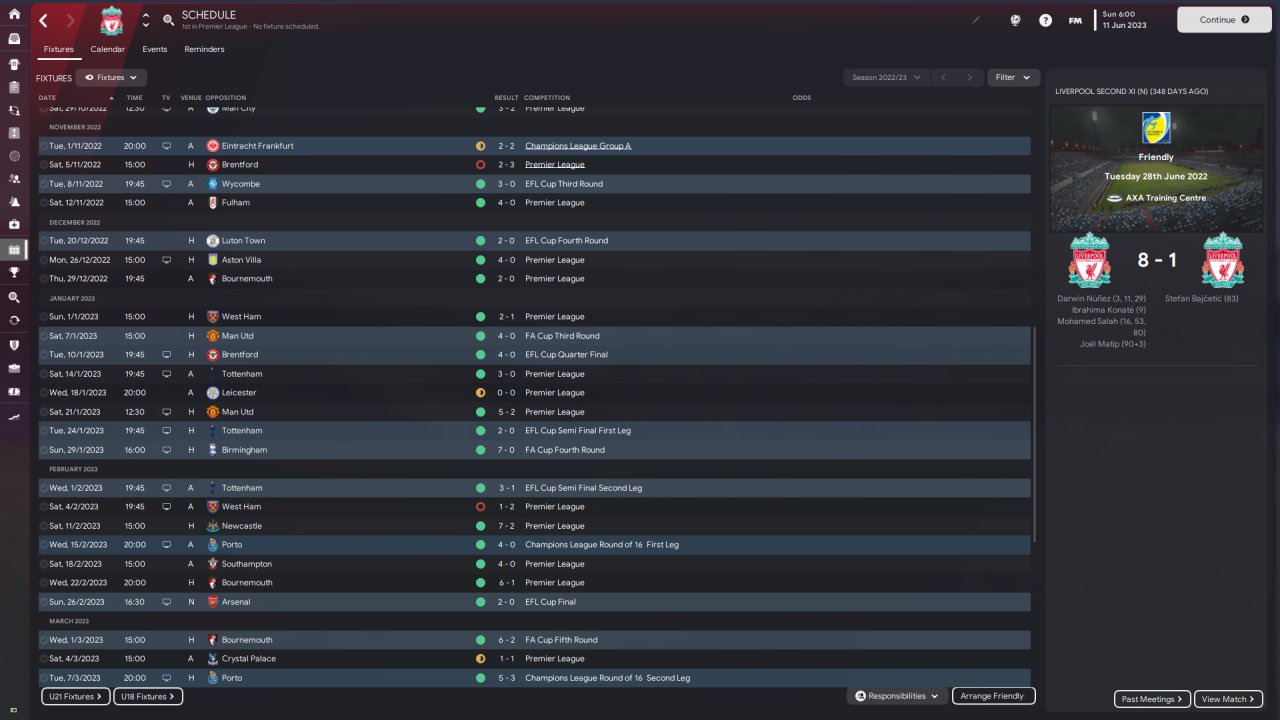
Task: Select the circle before Sun, 1/1/2023 West Ham
Action: click(x=43, y=317)
